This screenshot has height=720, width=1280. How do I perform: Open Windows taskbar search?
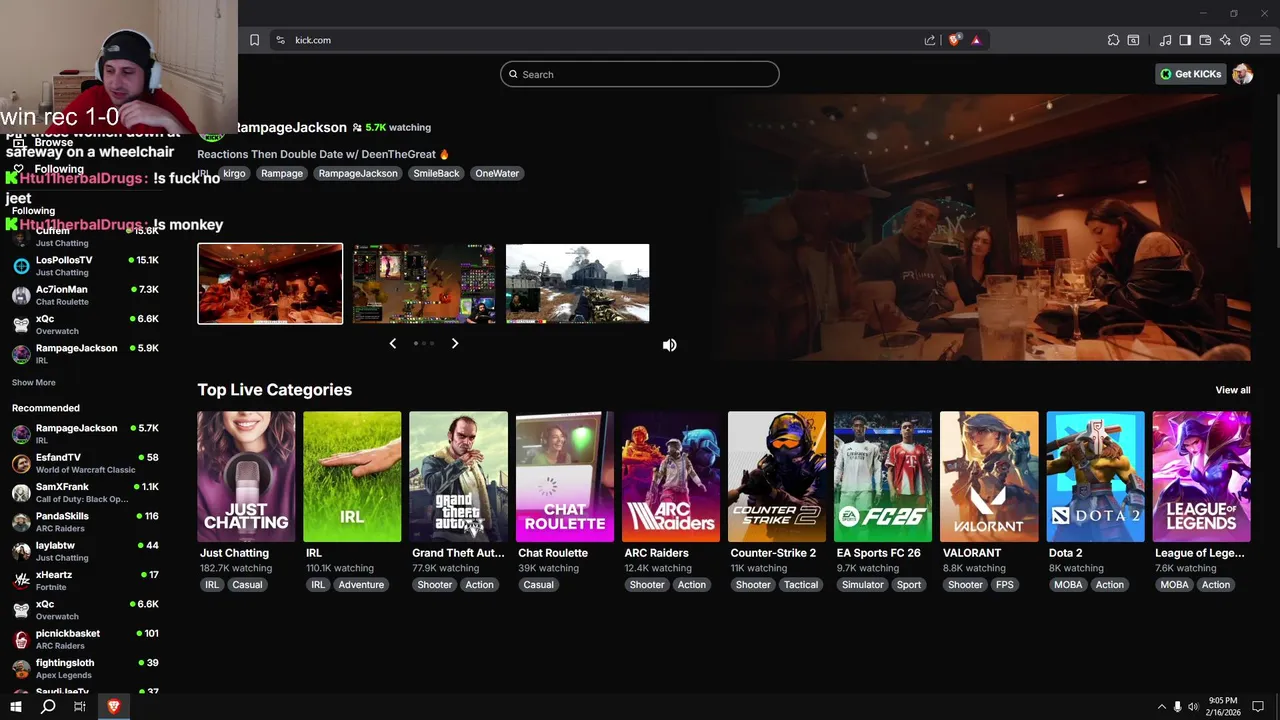tap(48, 706)
